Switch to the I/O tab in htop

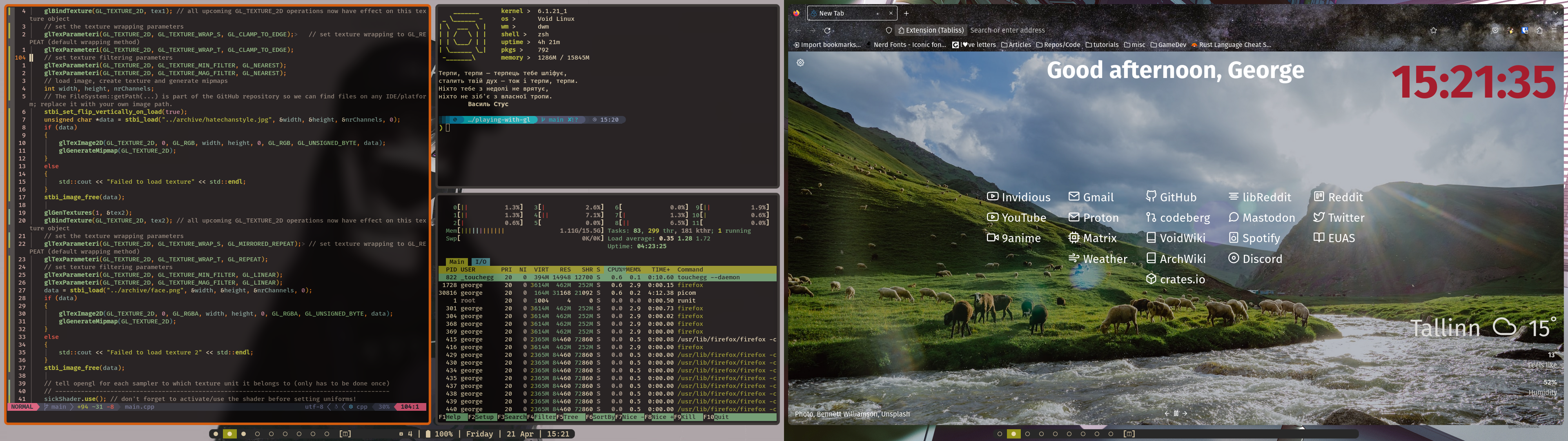tap(481, 261)
